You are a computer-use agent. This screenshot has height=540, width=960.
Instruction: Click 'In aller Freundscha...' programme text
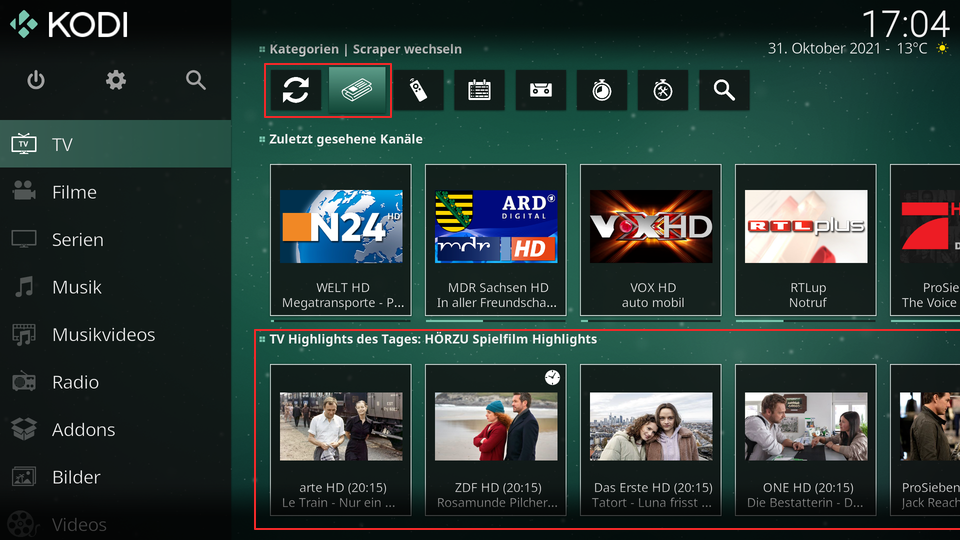(x=497, y=302)
